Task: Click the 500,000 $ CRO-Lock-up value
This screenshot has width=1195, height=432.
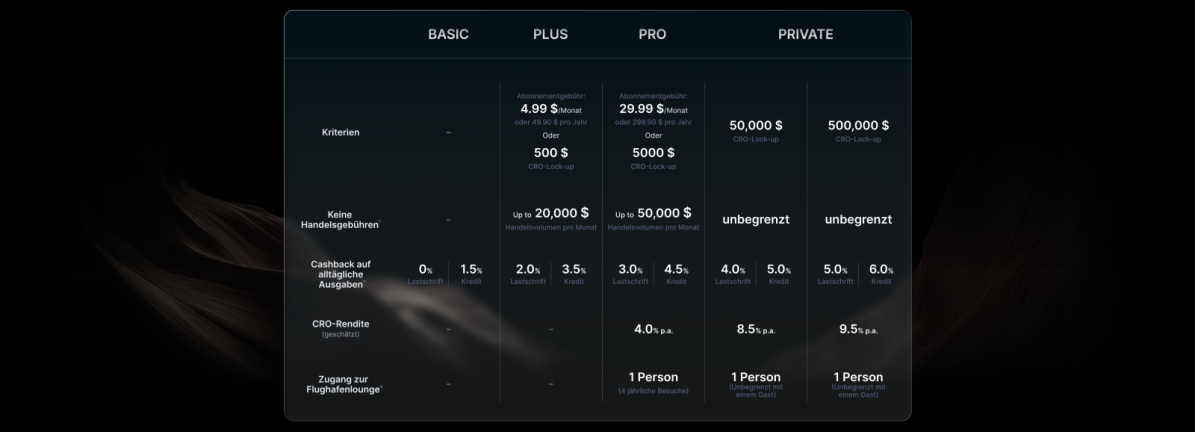Action: 858,126
